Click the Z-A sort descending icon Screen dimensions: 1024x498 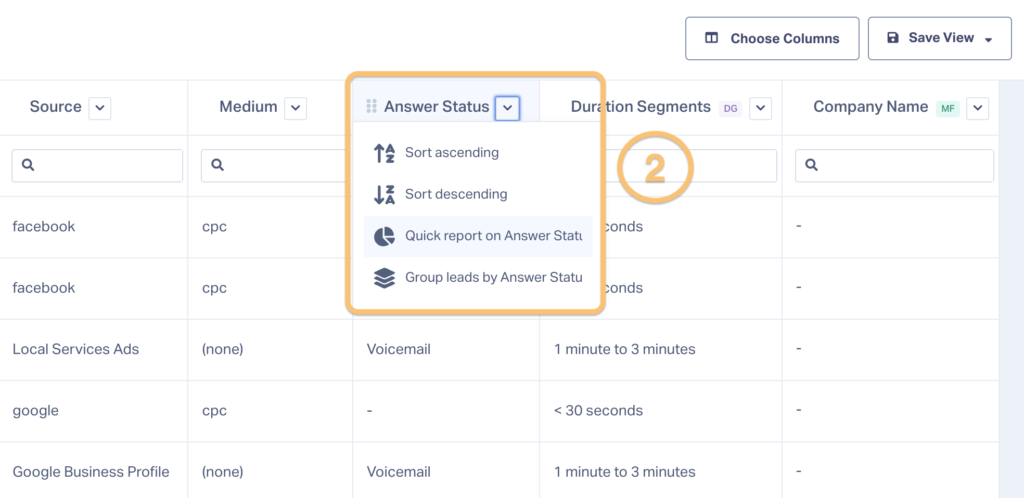tap(384, 195)
